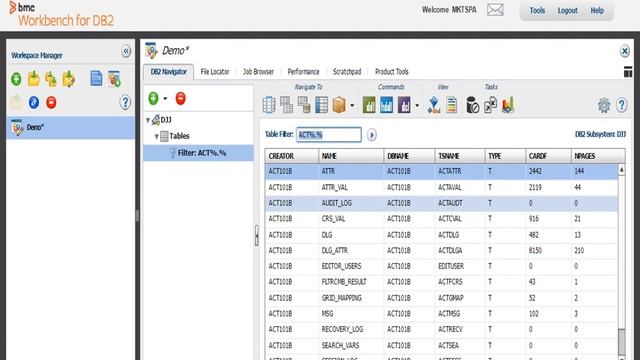Viewport: 640px width, 360px height.
Task: Click the EDITOR_USERS name cell
Action: pos(341,267)
